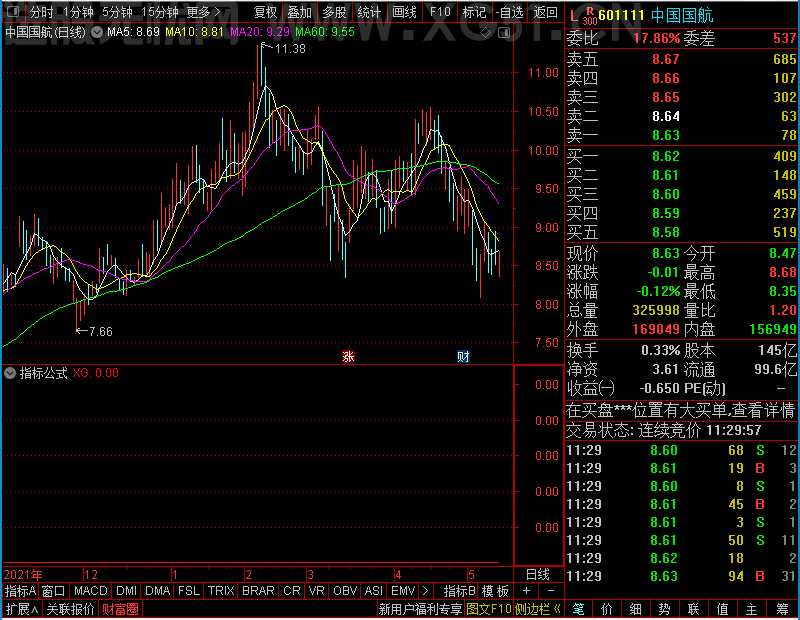Click the 返回 back button
This screenshot has width=800, height=620.
546,12
